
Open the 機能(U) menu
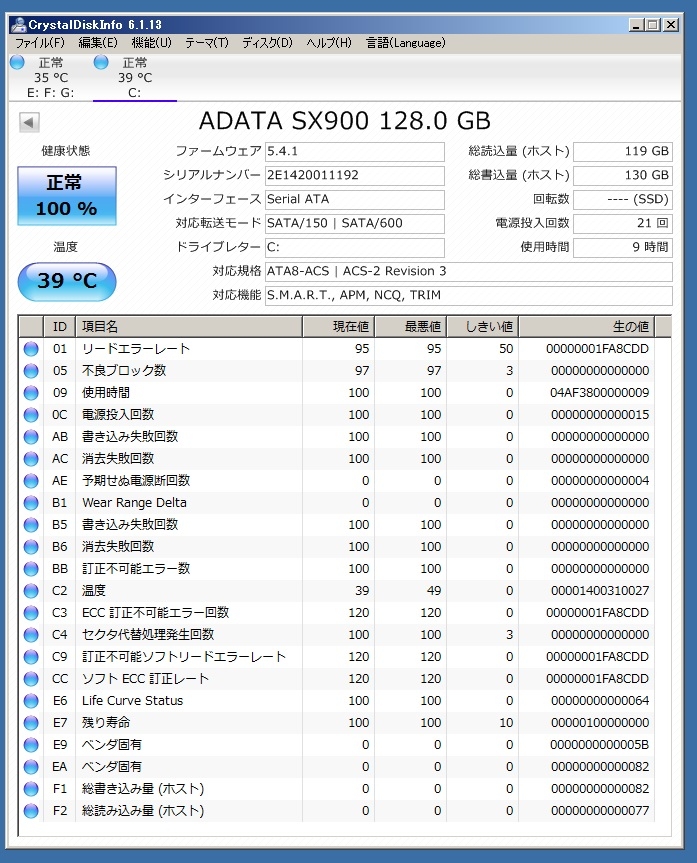(152, 43)
